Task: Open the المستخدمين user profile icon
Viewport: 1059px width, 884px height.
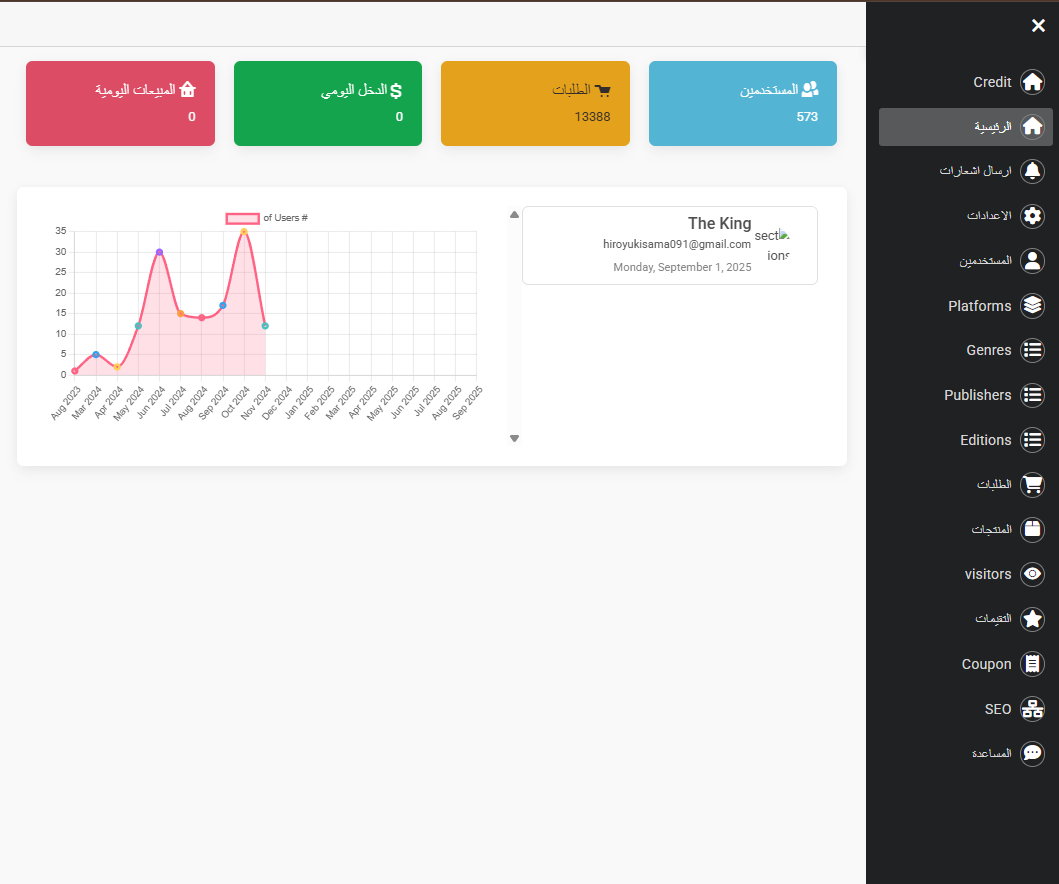Action: [1032, 261]
